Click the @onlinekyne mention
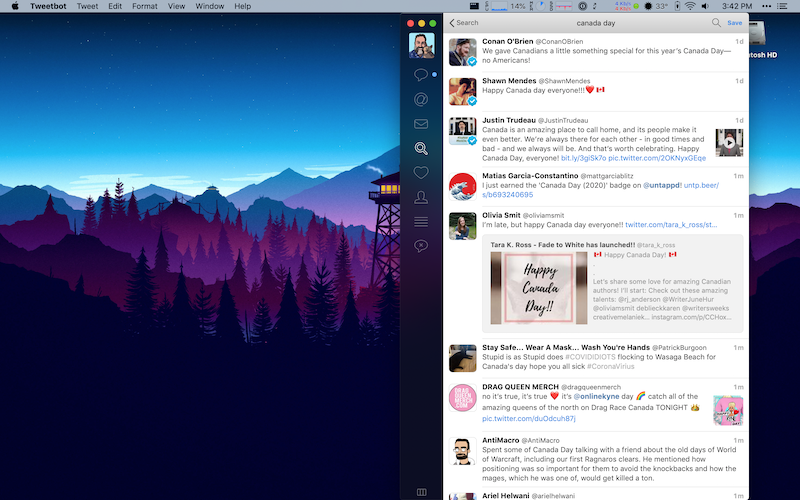Screen dimensions: 800x500 [x=596, y=396]
